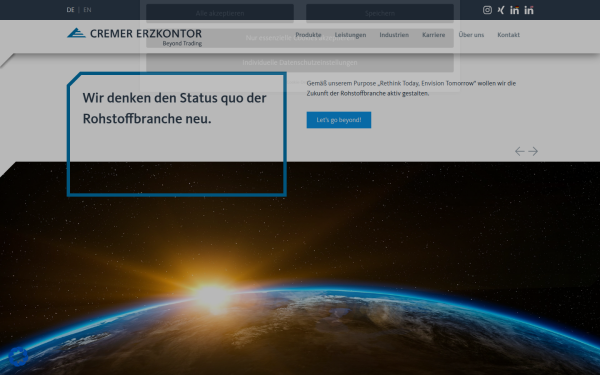Image resolution: width=600 pixels, height=375 pixels.
Task: Click the Cremer Erzkontor logo
Action: click(x=135, y=37)
